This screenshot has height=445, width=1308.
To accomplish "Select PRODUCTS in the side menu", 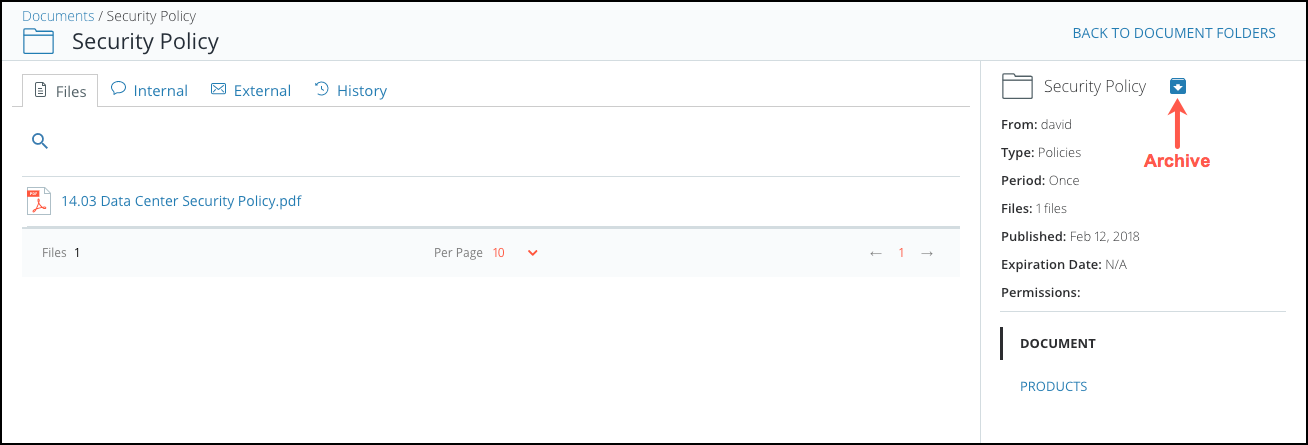I will 1053,386.
